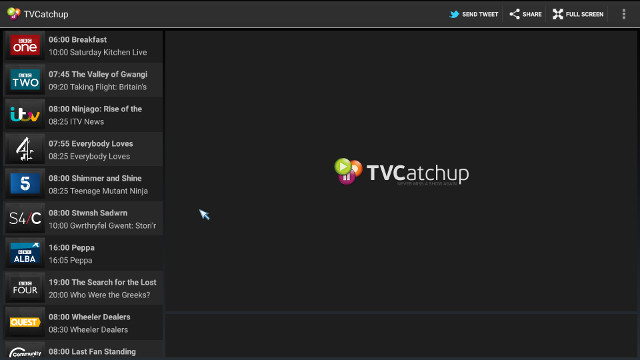
Task: Open the three-dot overflow menu
Action: coord(624,14)
